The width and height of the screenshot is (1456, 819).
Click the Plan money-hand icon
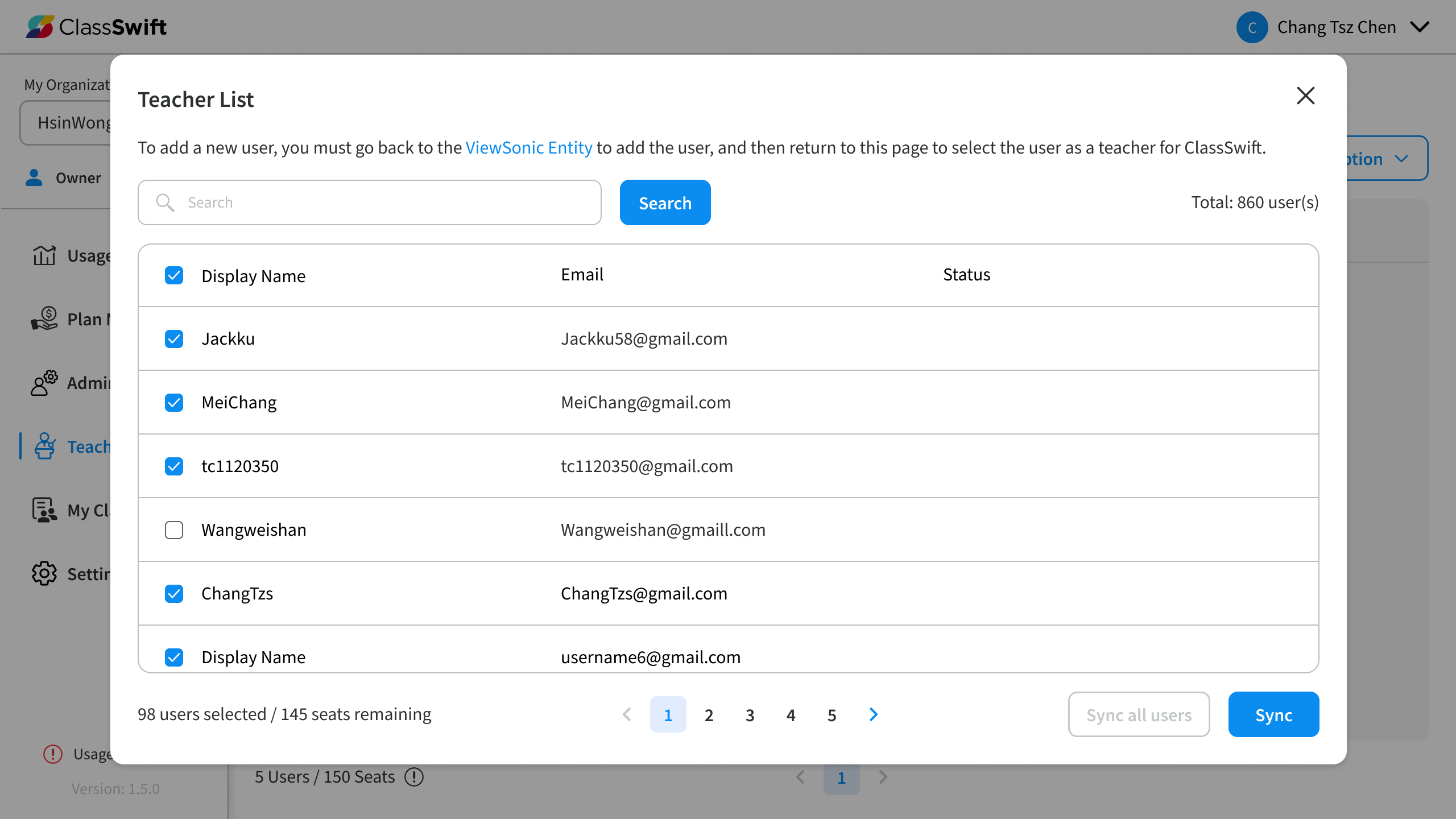click(44, 318)
